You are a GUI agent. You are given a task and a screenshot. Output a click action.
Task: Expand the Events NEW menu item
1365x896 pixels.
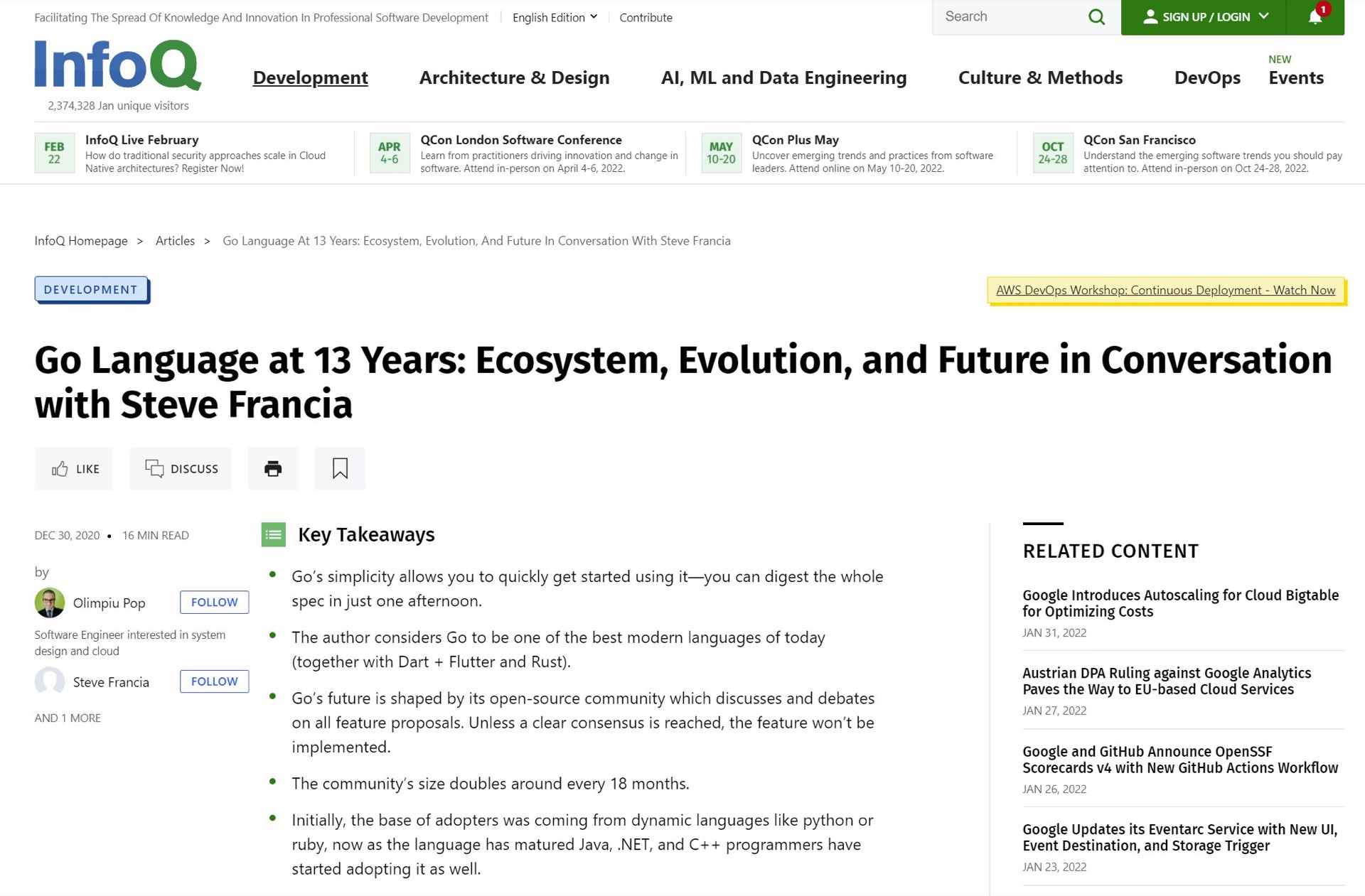[1296, 76]
